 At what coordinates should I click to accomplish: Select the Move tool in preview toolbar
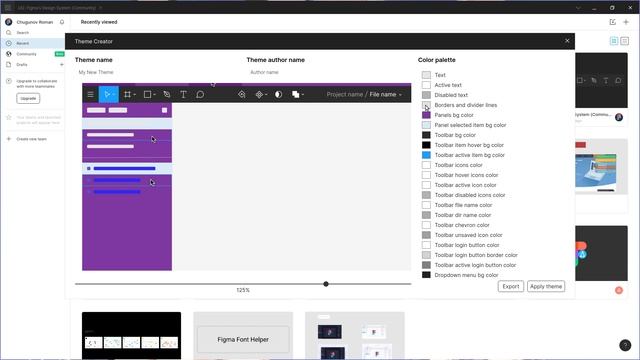[x=107, y=95]
